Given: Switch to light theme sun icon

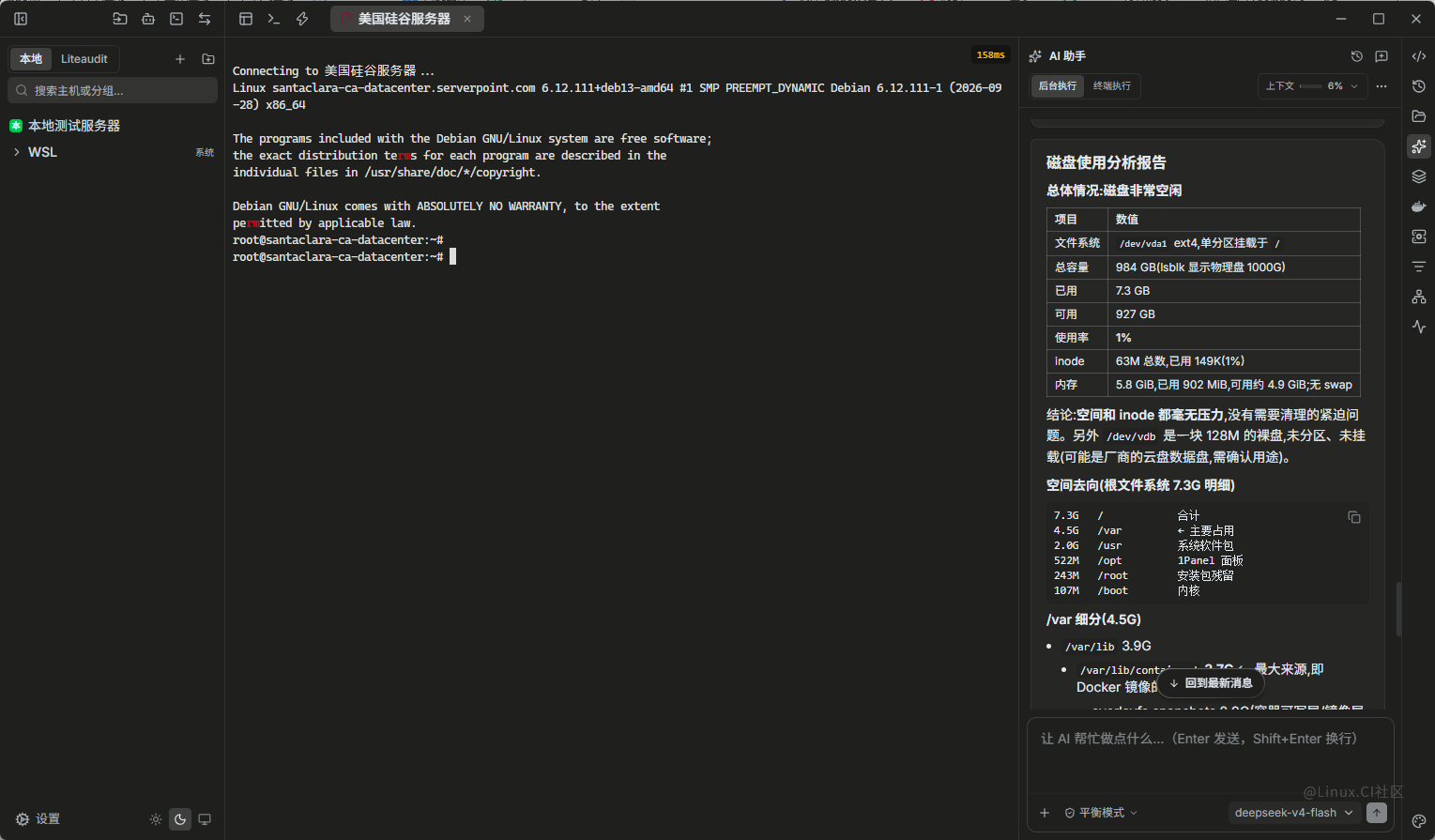Looking at the screenshot, I should (156, 819).
